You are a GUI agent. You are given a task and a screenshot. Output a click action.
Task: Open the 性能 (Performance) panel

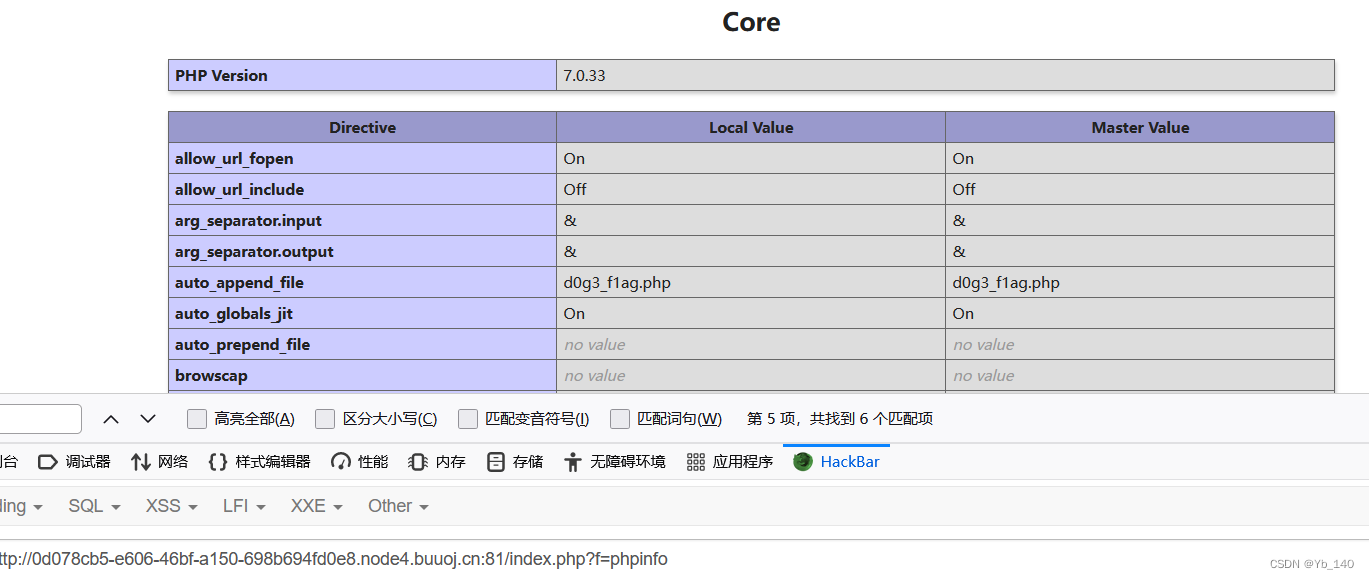click(x=358, y=461)
